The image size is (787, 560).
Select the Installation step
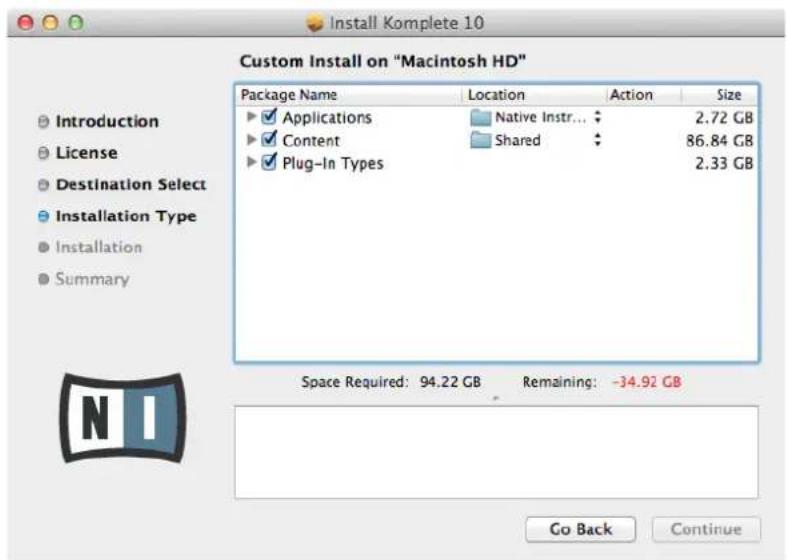(x=99, y=247)
